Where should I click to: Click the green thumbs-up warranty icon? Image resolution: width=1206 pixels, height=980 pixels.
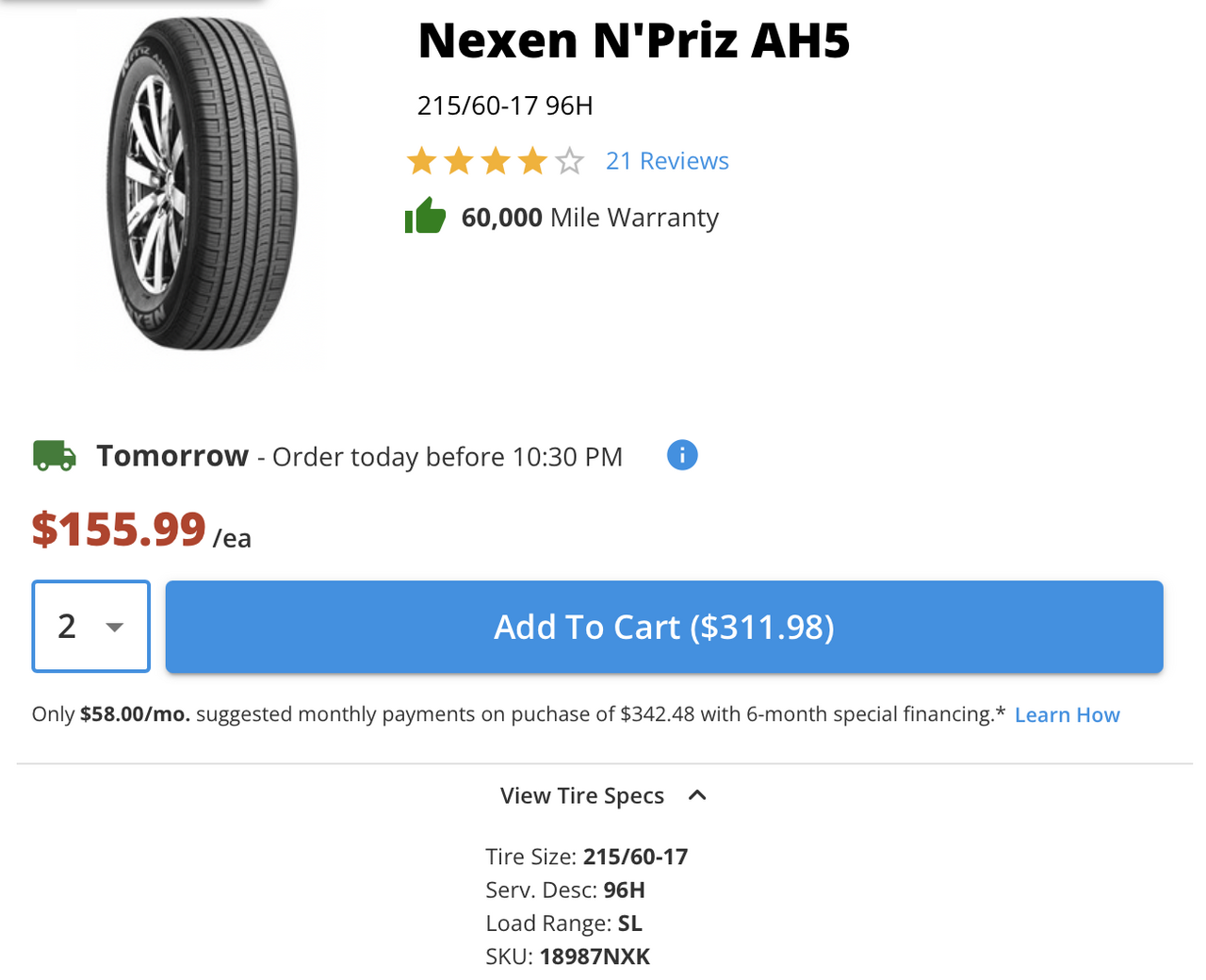point(425,216)
